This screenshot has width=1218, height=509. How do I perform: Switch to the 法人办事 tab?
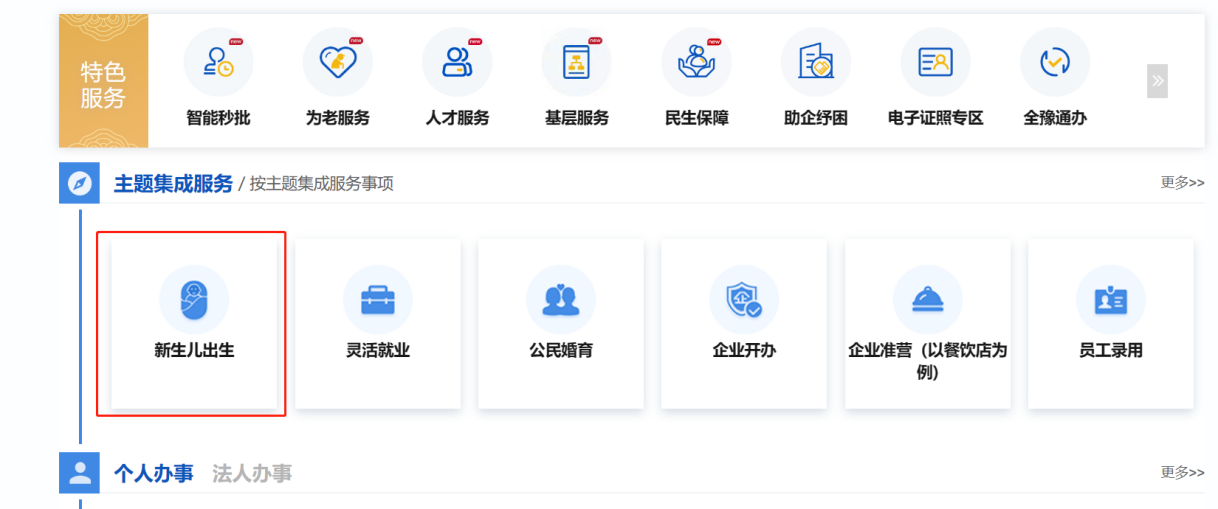coord(252,474)
